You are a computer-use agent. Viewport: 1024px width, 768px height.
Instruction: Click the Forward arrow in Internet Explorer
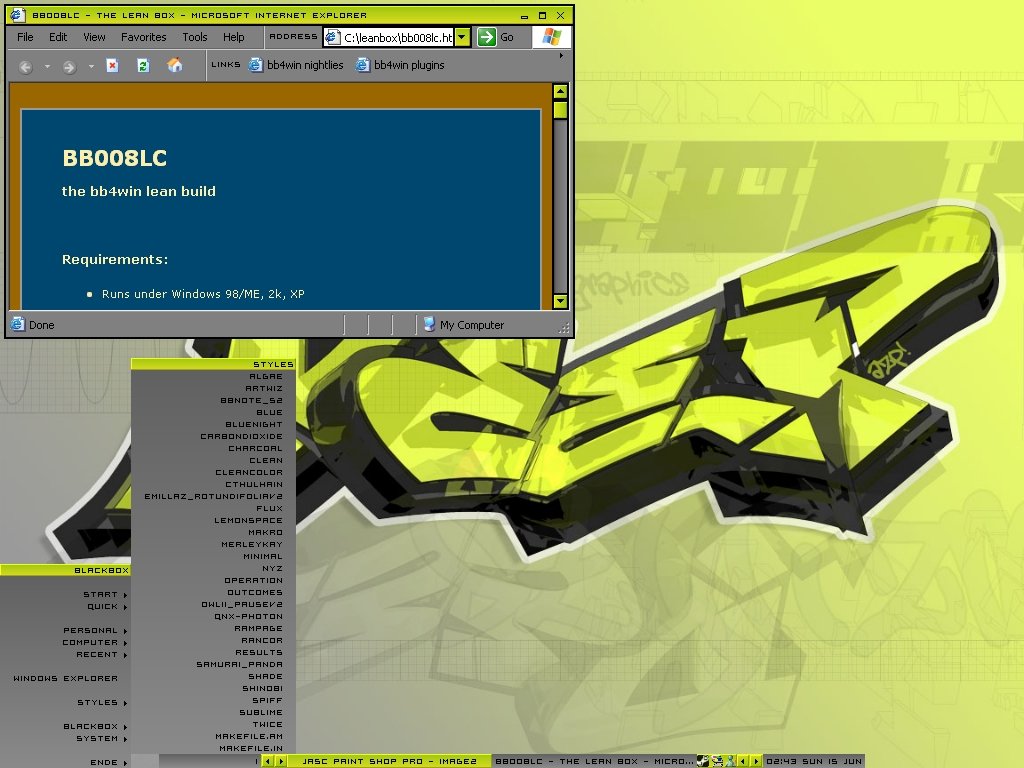pos(69,66)
